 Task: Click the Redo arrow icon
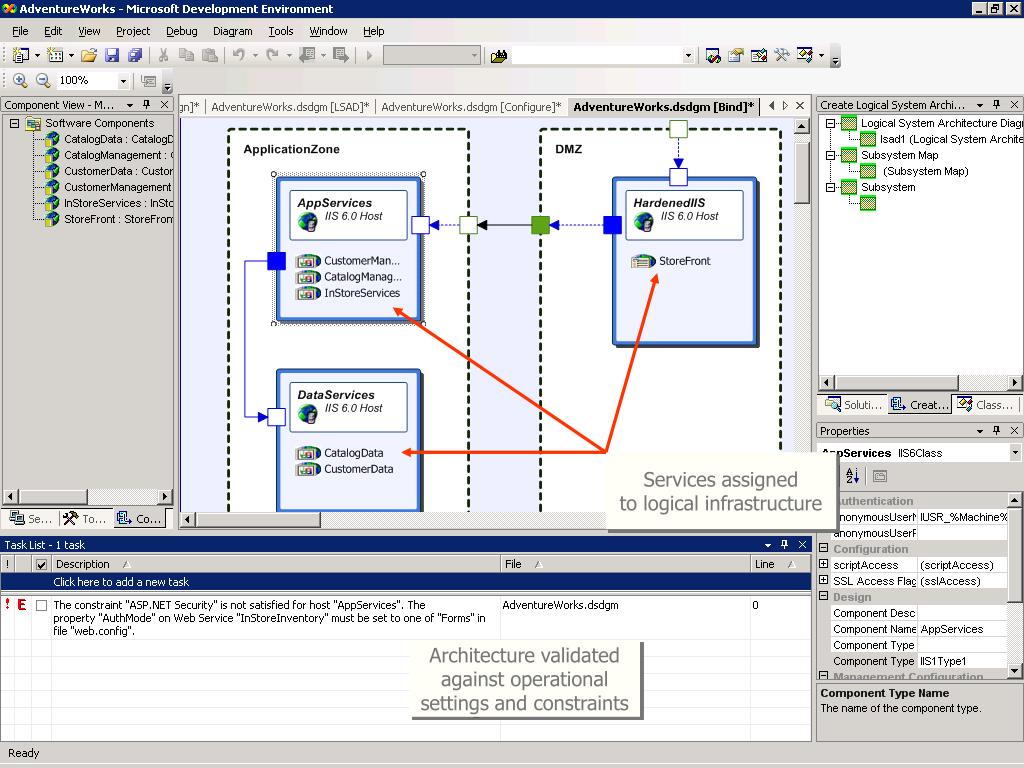[272, 56]
